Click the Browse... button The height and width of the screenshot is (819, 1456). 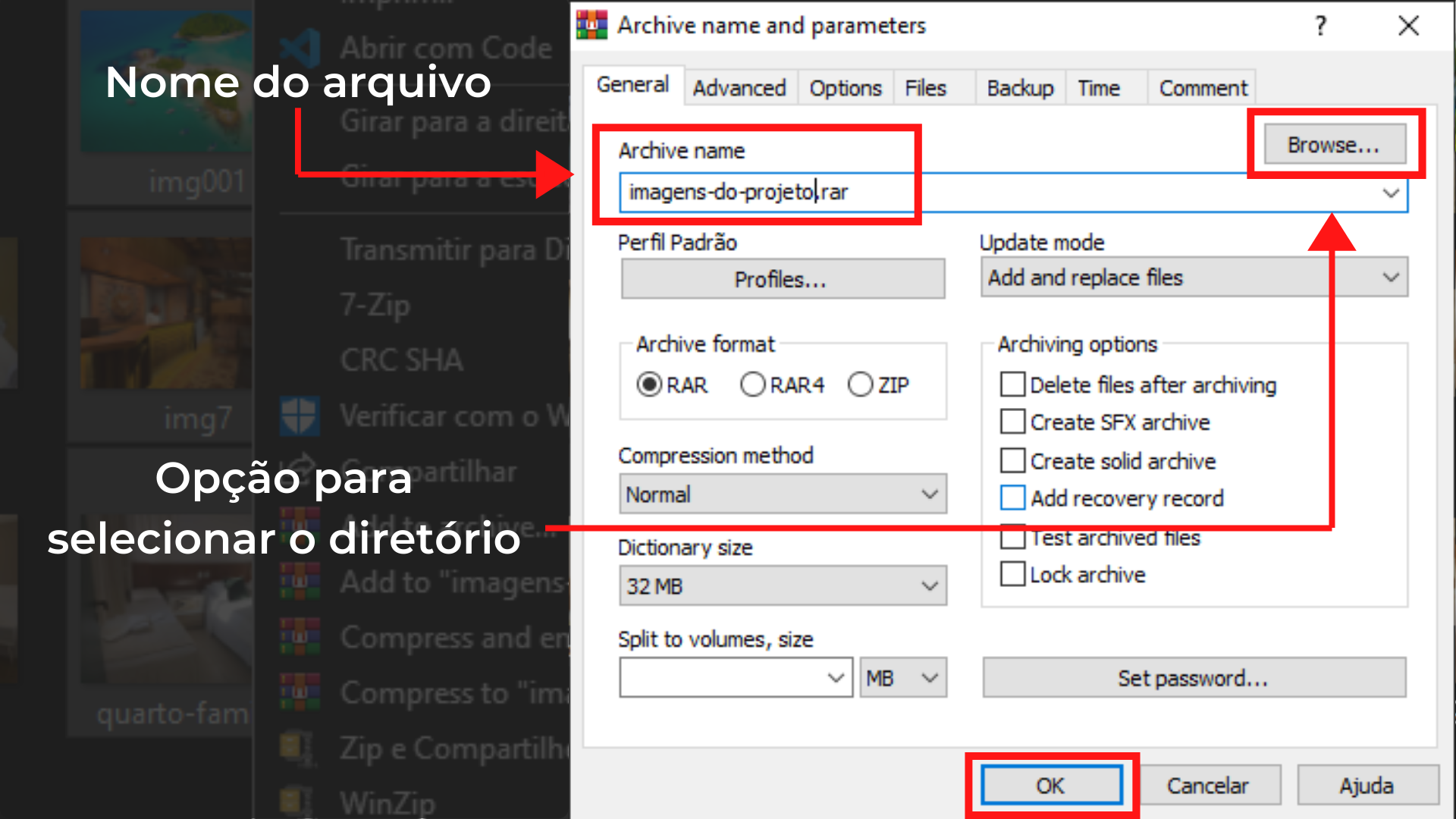(x=1333, y=144)
